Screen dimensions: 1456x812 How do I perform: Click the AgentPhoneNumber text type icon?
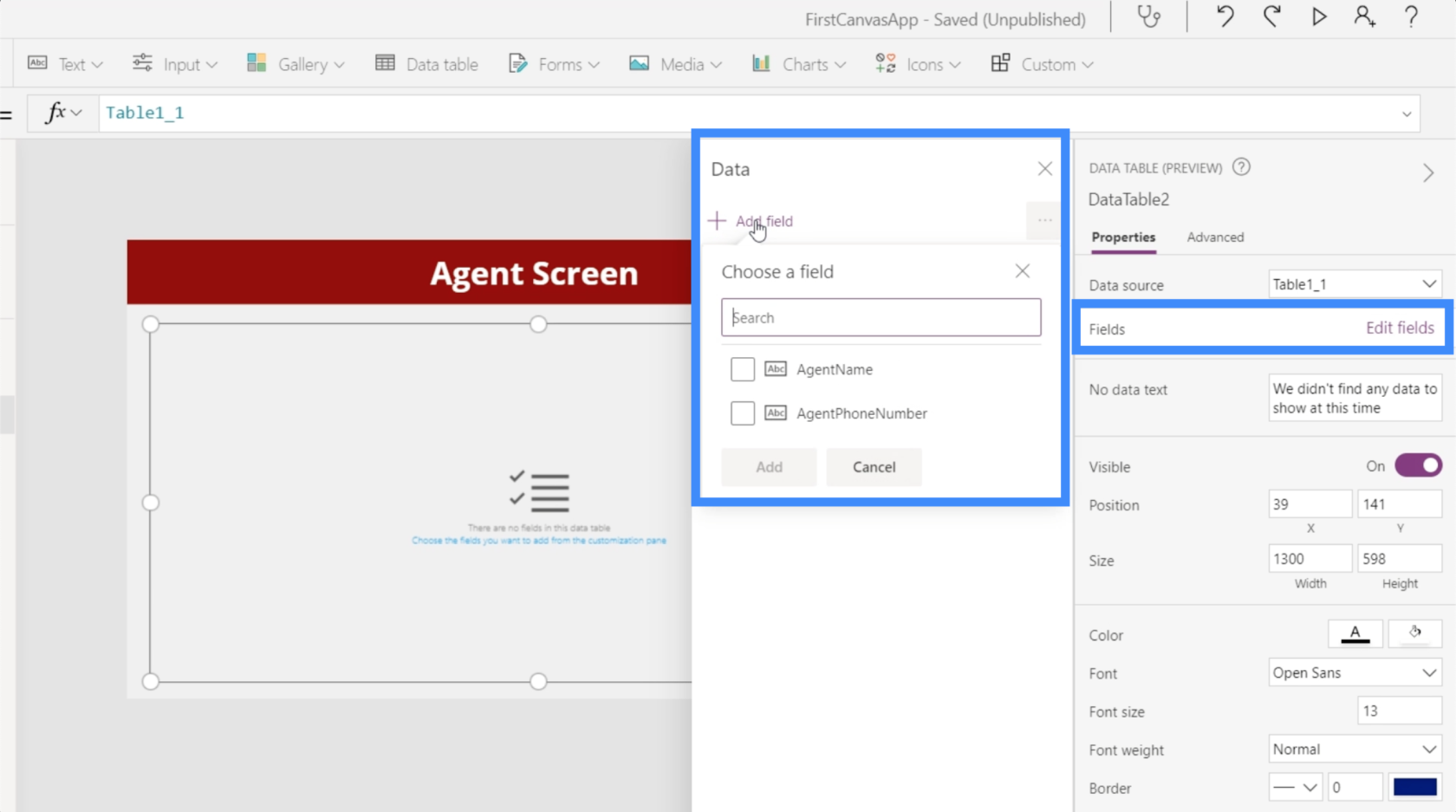(775, 413)
